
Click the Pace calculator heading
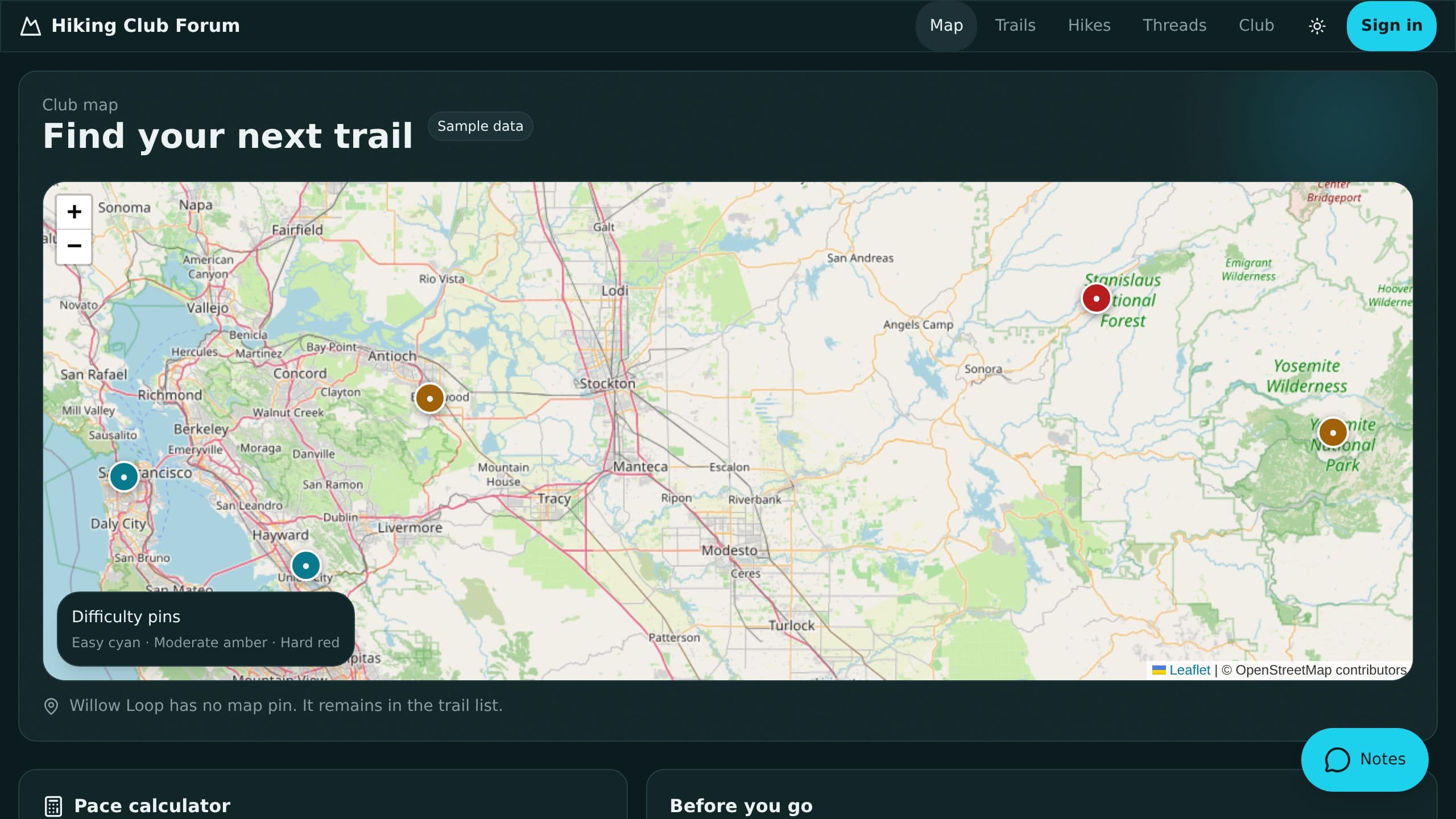[152, 806]
